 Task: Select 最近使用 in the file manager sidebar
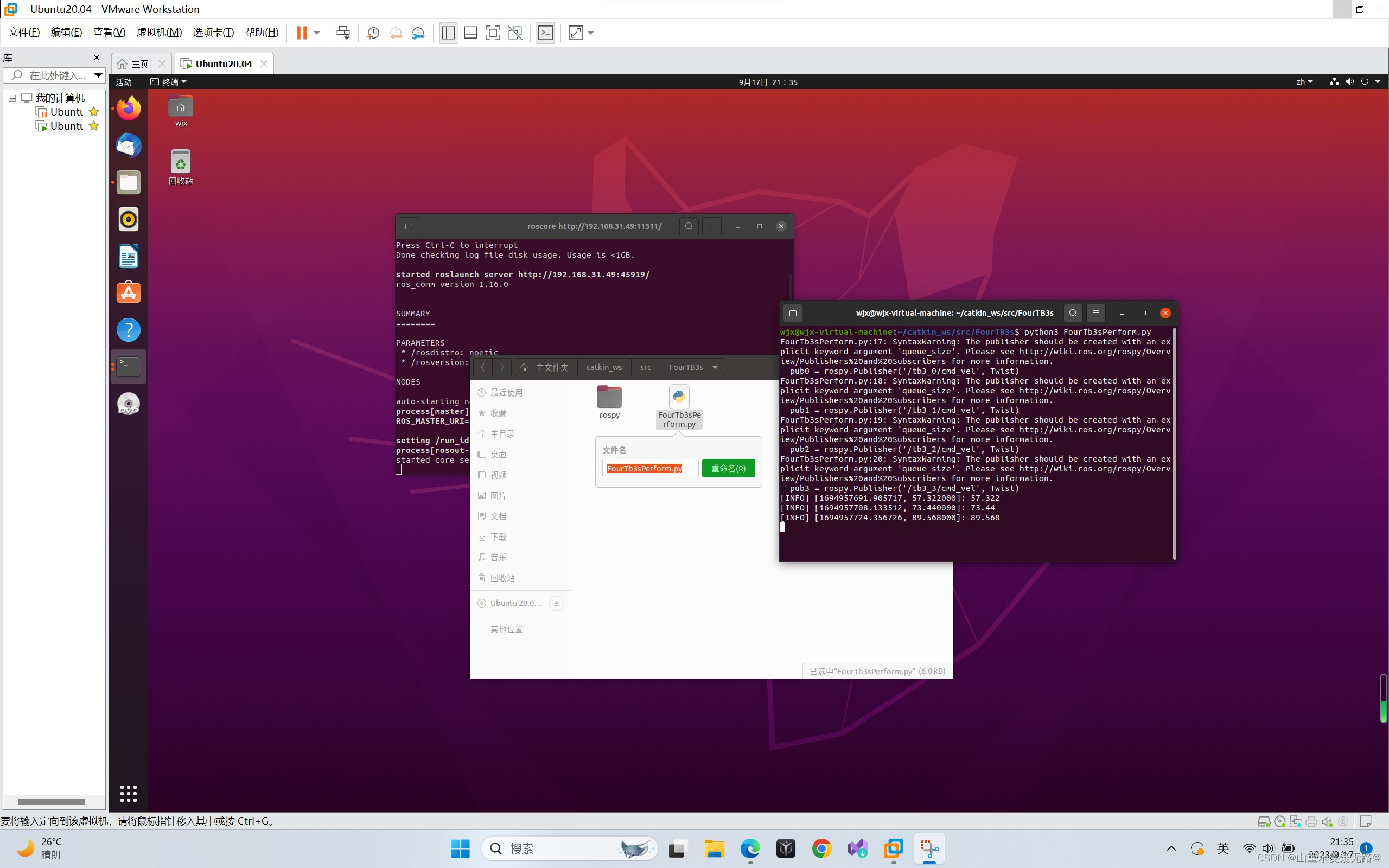point(520,393)
